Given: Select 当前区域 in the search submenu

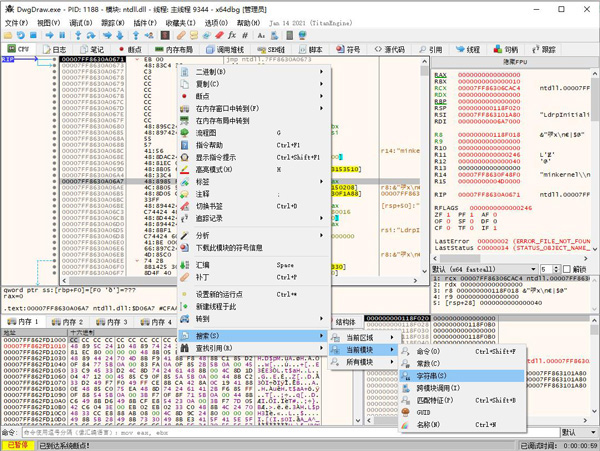Looking at the screenshot, I should [365, 337].
